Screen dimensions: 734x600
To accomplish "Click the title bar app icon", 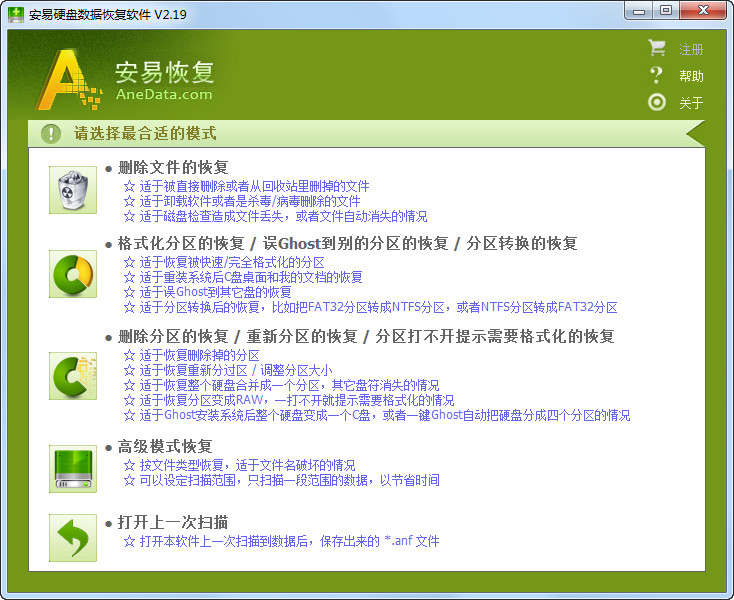I will pos(16,14).
